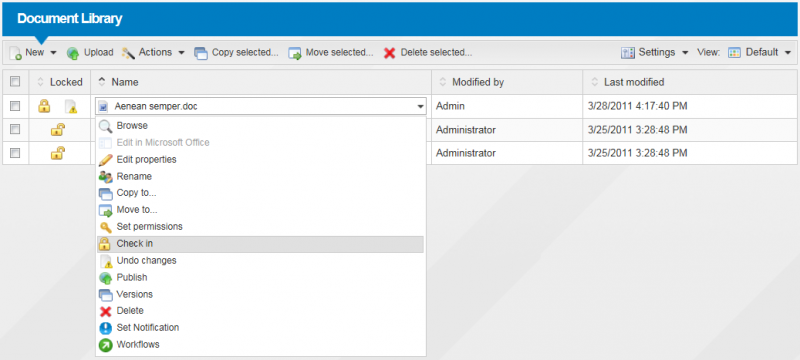The height and width of the screenshot is (360, 800).
Task: Click the red X Delete icon in context menu
Action: point(105,311)
